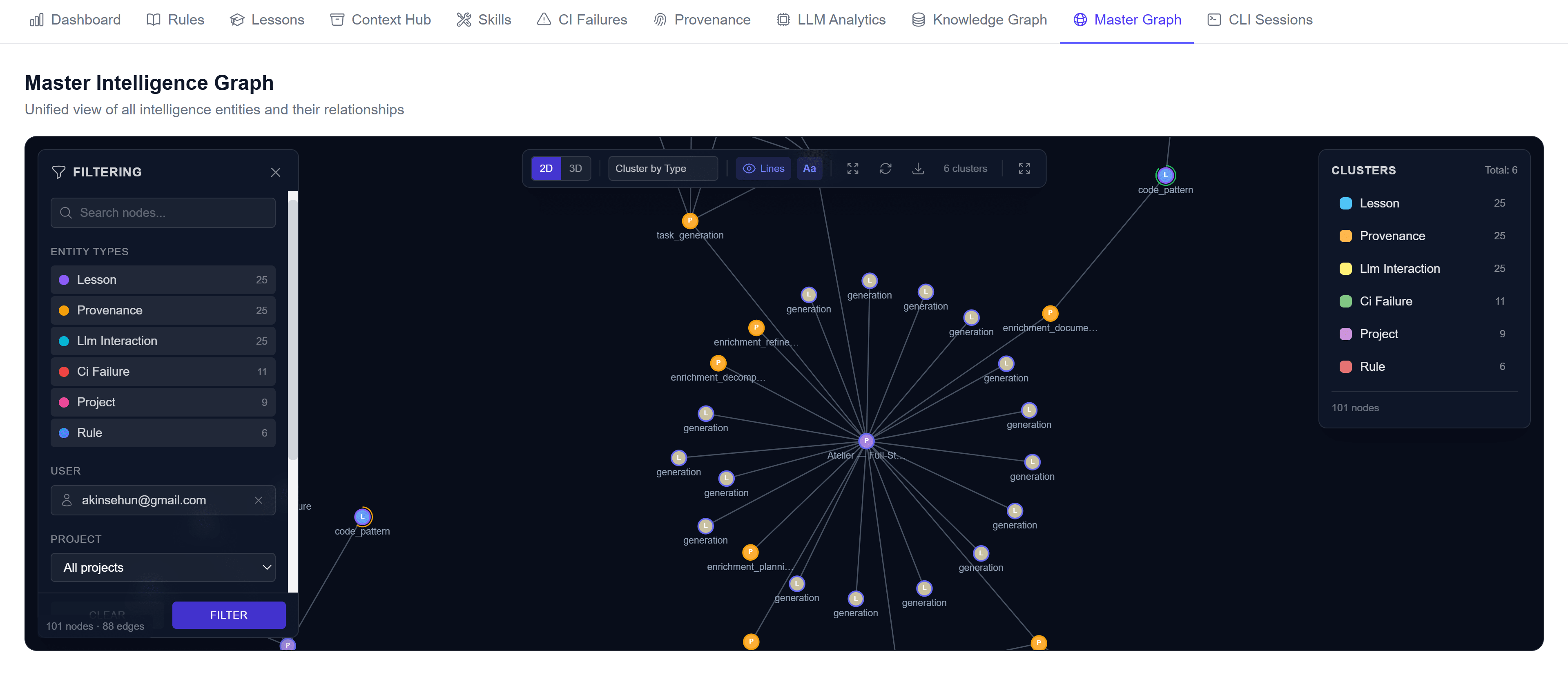Close the Filtering panel
The width and height of the screenshot is (1568, 673).
pos(276,172)
